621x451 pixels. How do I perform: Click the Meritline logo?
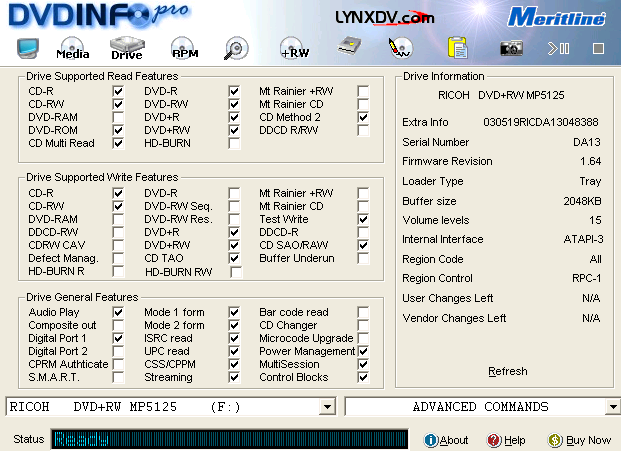(556, 17)
